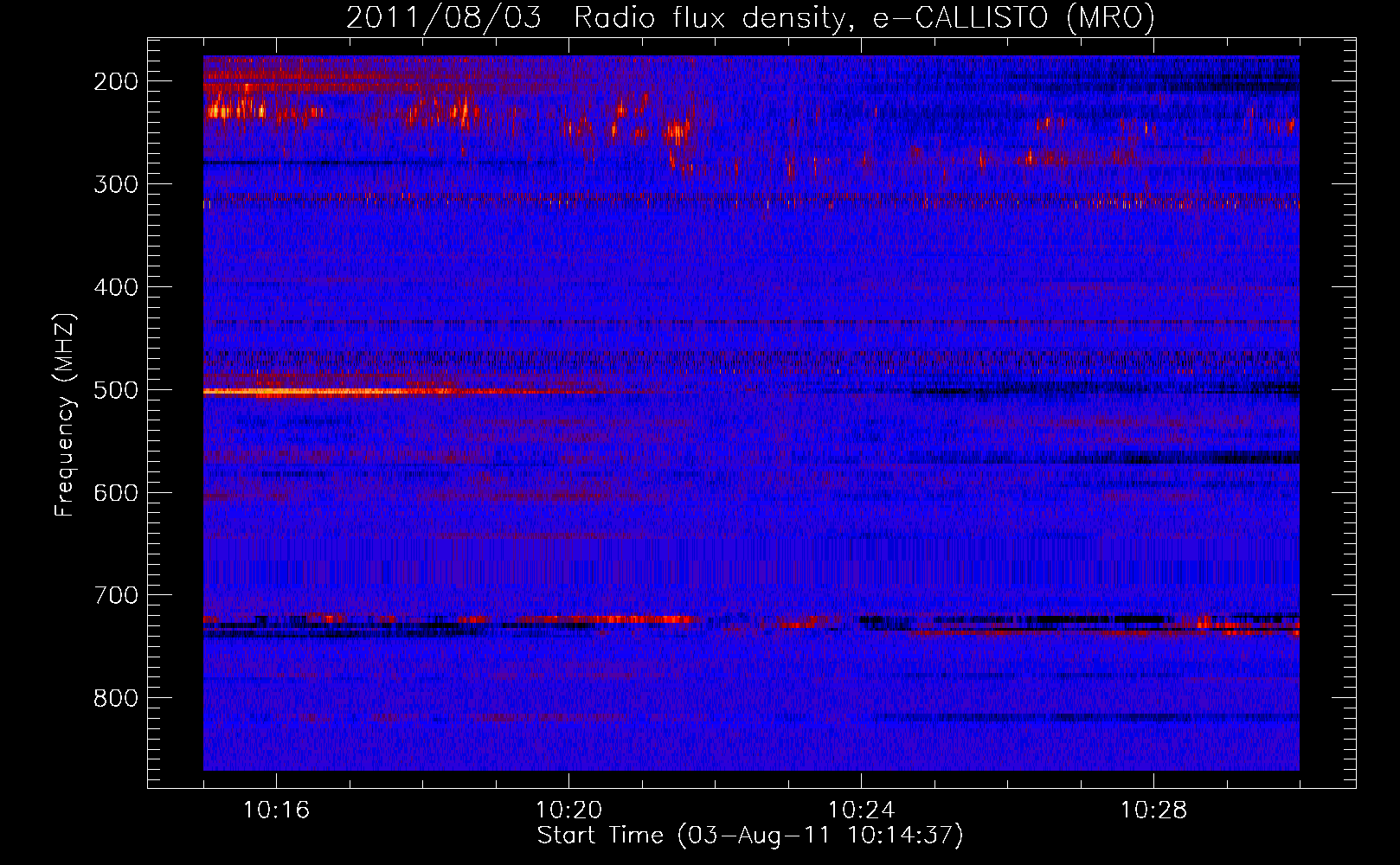The height and width of the screenshot is (865, 1400).
Task: Click the 10:28 time tick label
Action: pos(1153,811)
